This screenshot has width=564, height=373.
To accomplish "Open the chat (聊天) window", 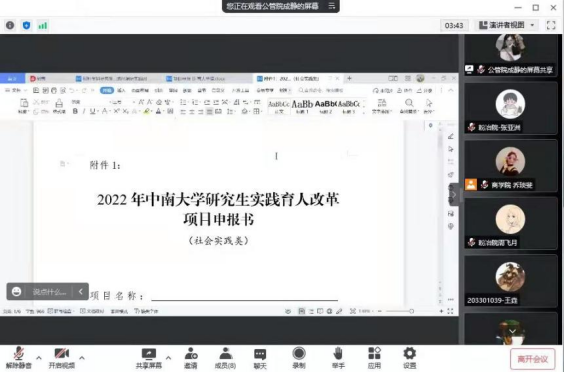I will pos(260,358).
